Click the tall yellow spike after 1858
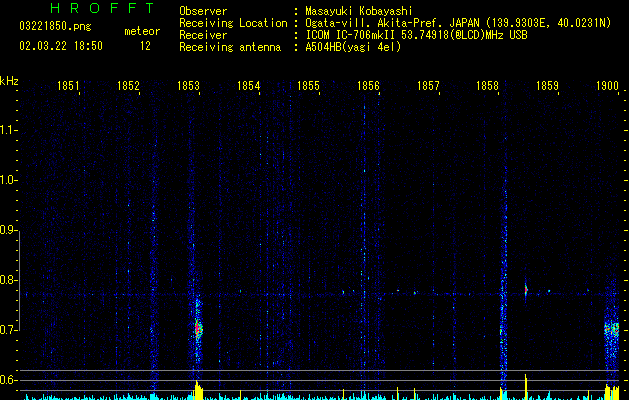Viewport: 629px width, 400px height. [526, 387]
